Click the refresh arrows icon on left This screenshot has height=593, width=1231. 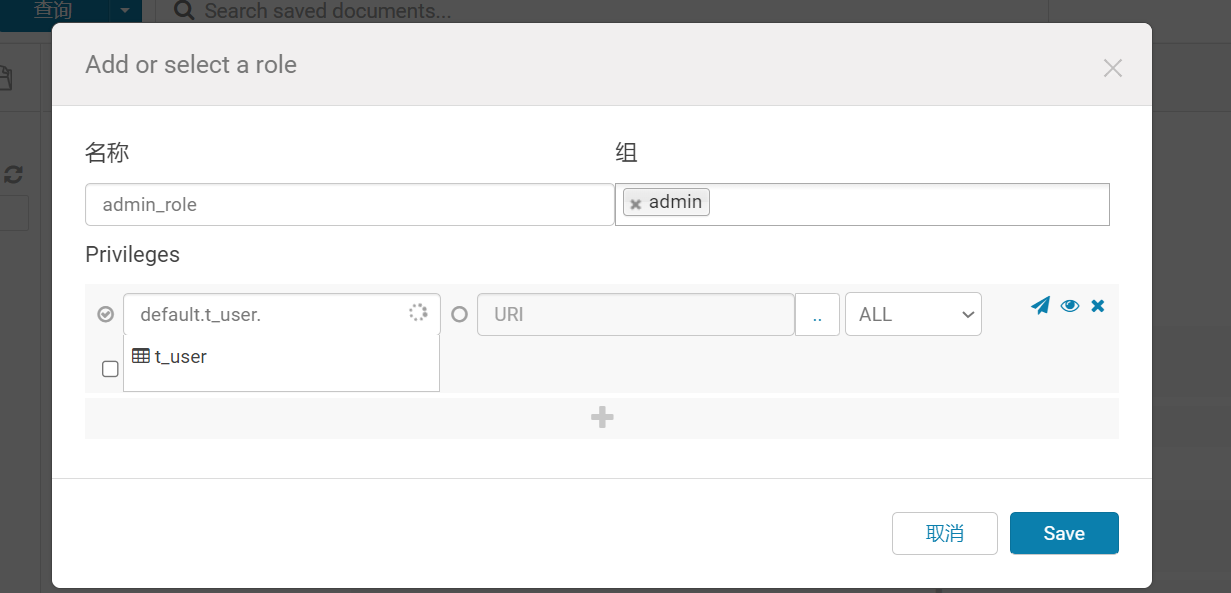click(13, 175)
